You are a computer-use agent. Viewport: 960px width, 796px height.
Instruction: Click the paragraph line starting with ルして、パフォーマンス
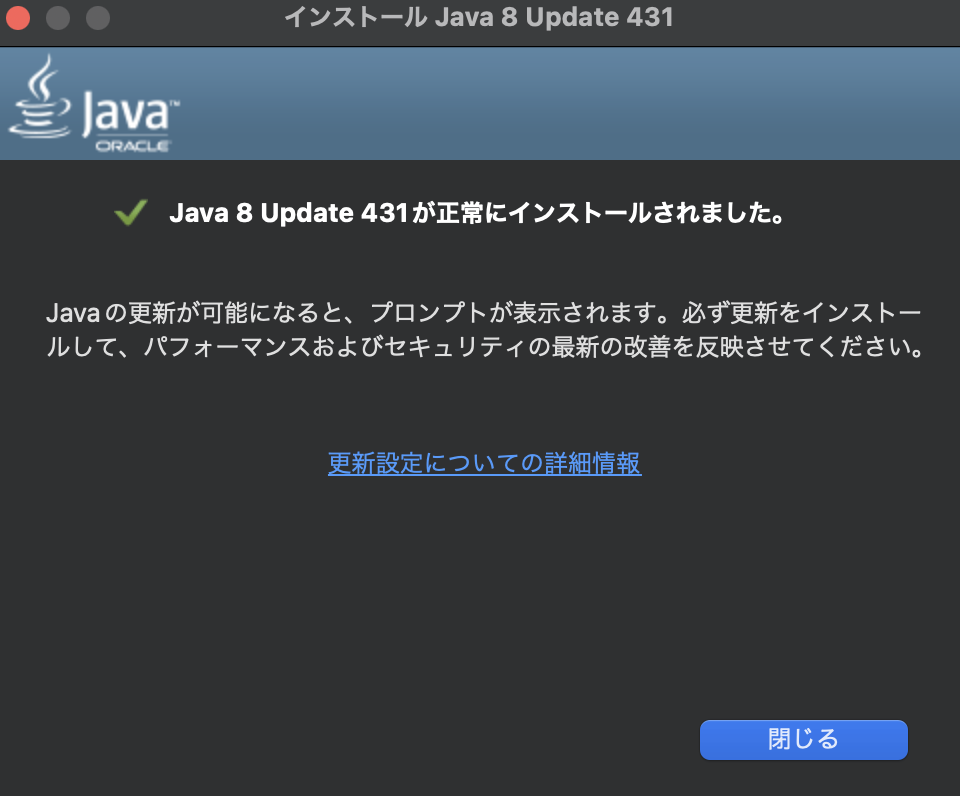point(485,347)
